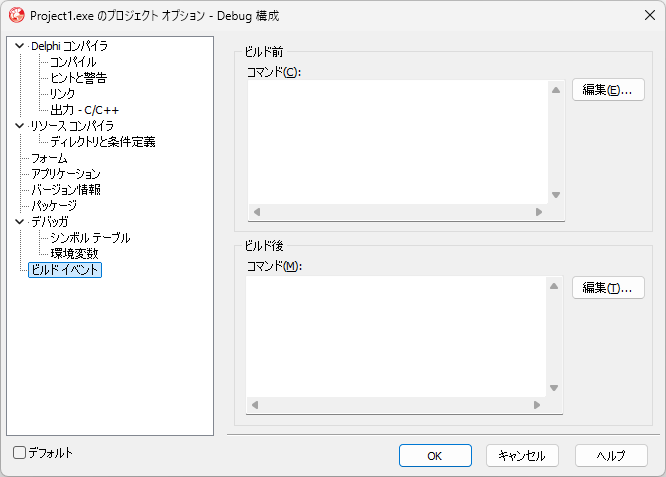Click pre-build box scroll down arrow

click(556, 195)
